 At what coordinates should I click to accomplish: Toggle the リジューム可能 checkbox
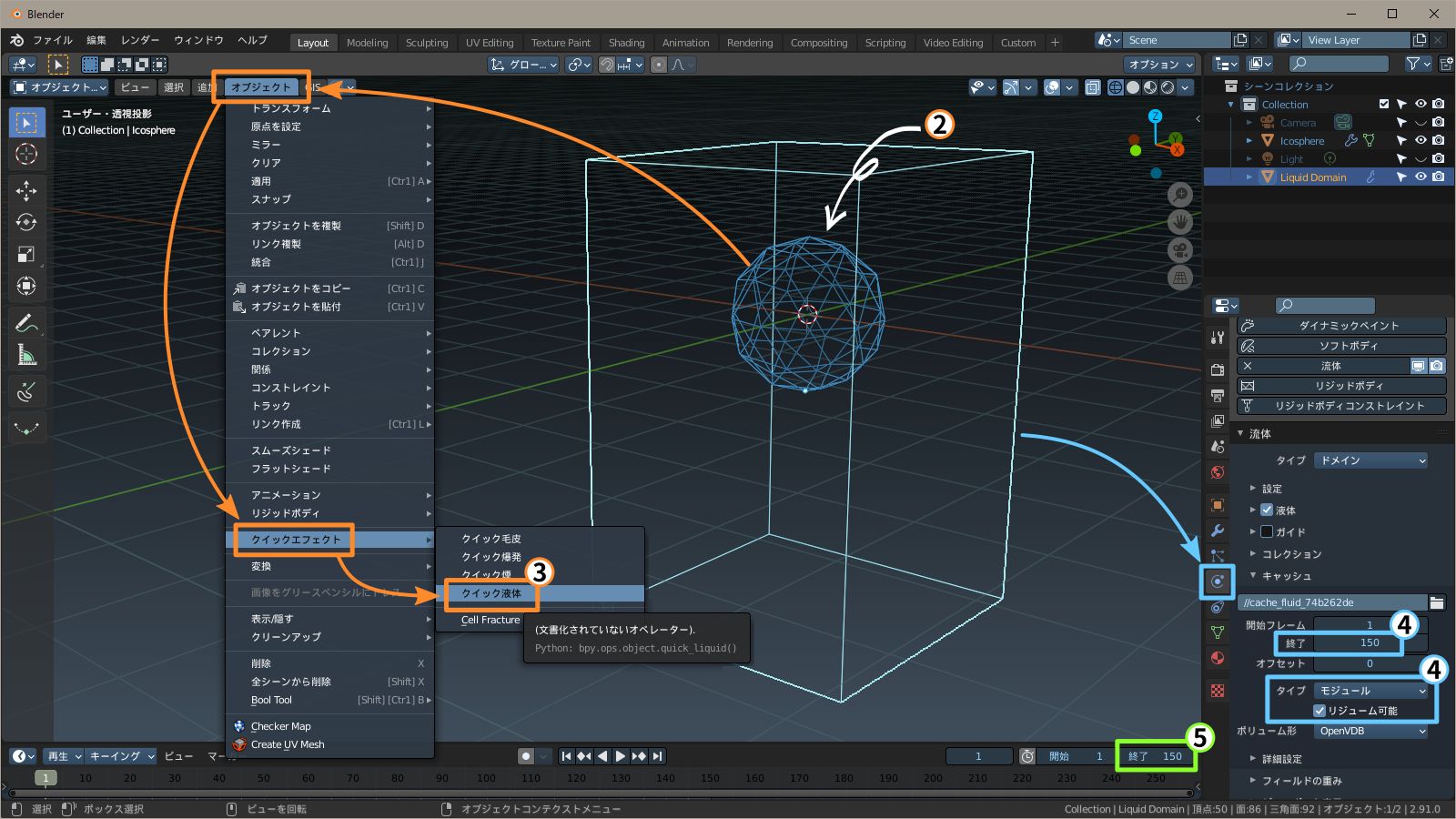(1319, 711)
